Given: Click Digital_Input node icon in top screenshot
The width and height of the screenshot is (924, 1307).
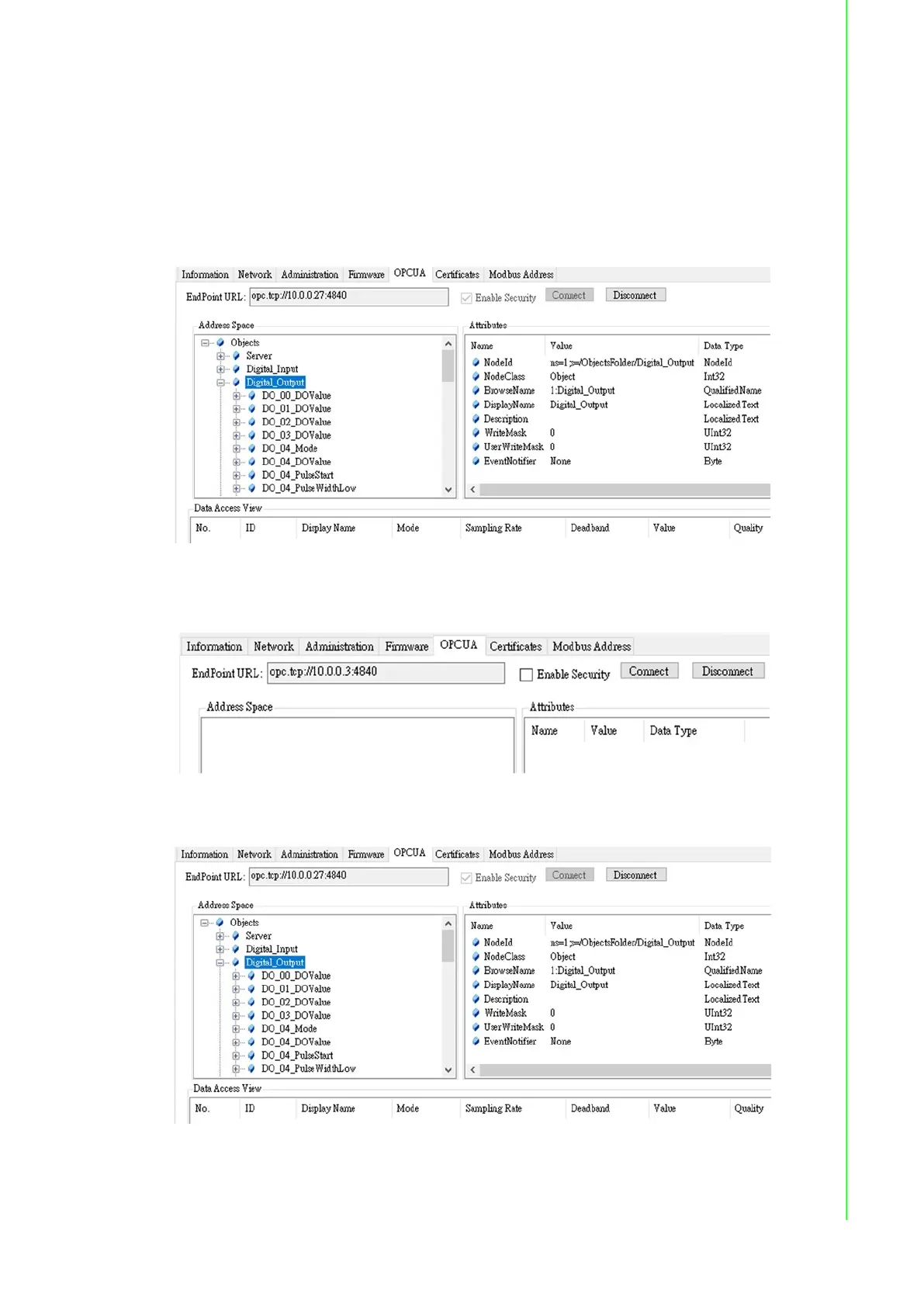Looking at the screenshot, I should (x=236, y=369).
